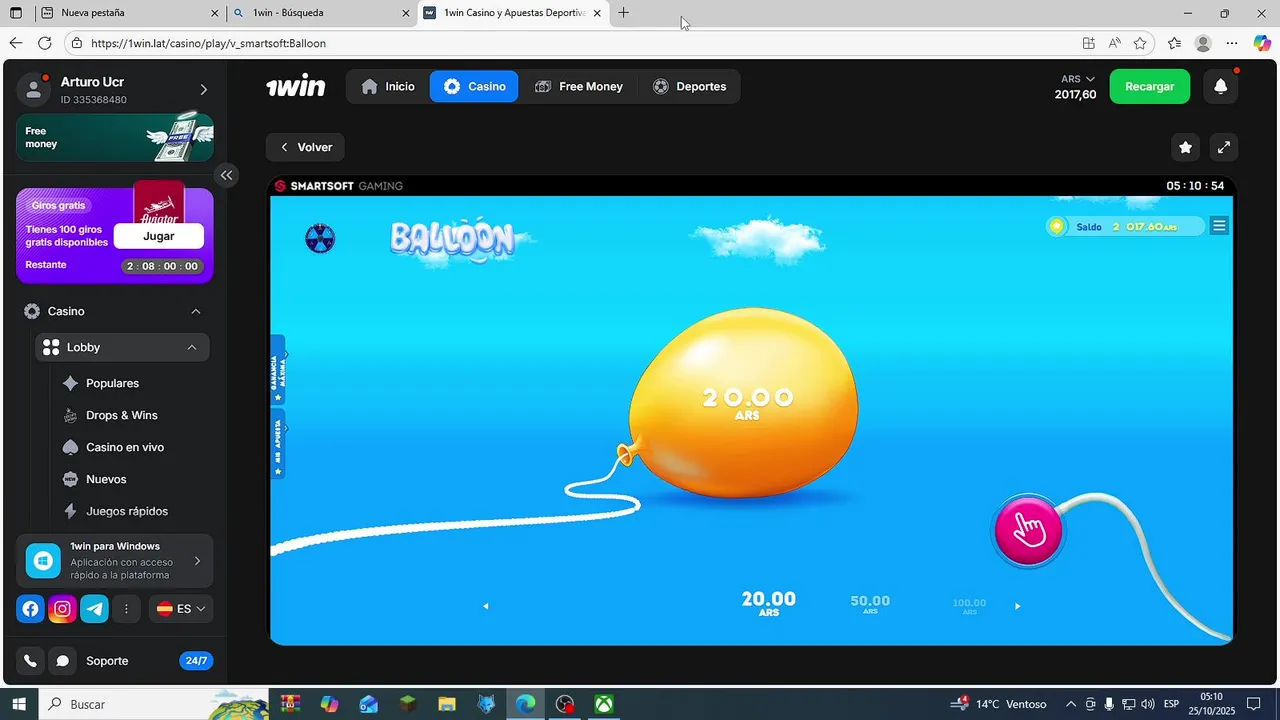Image resolution: width=1280 pixels, height=720 pixels.
Task: Add page to browser favorites
Action: (x=1140, y=43)
